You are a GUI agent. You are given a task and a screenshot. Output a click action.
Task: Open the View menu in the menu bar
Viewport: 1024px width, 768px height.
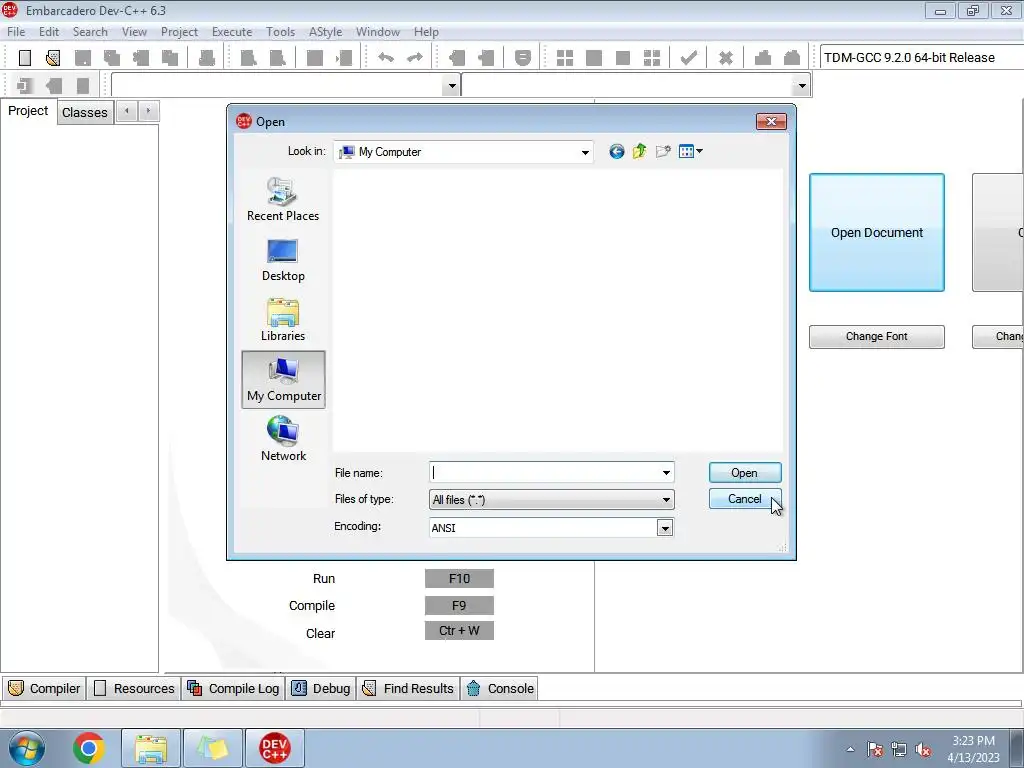coord(134,32)
